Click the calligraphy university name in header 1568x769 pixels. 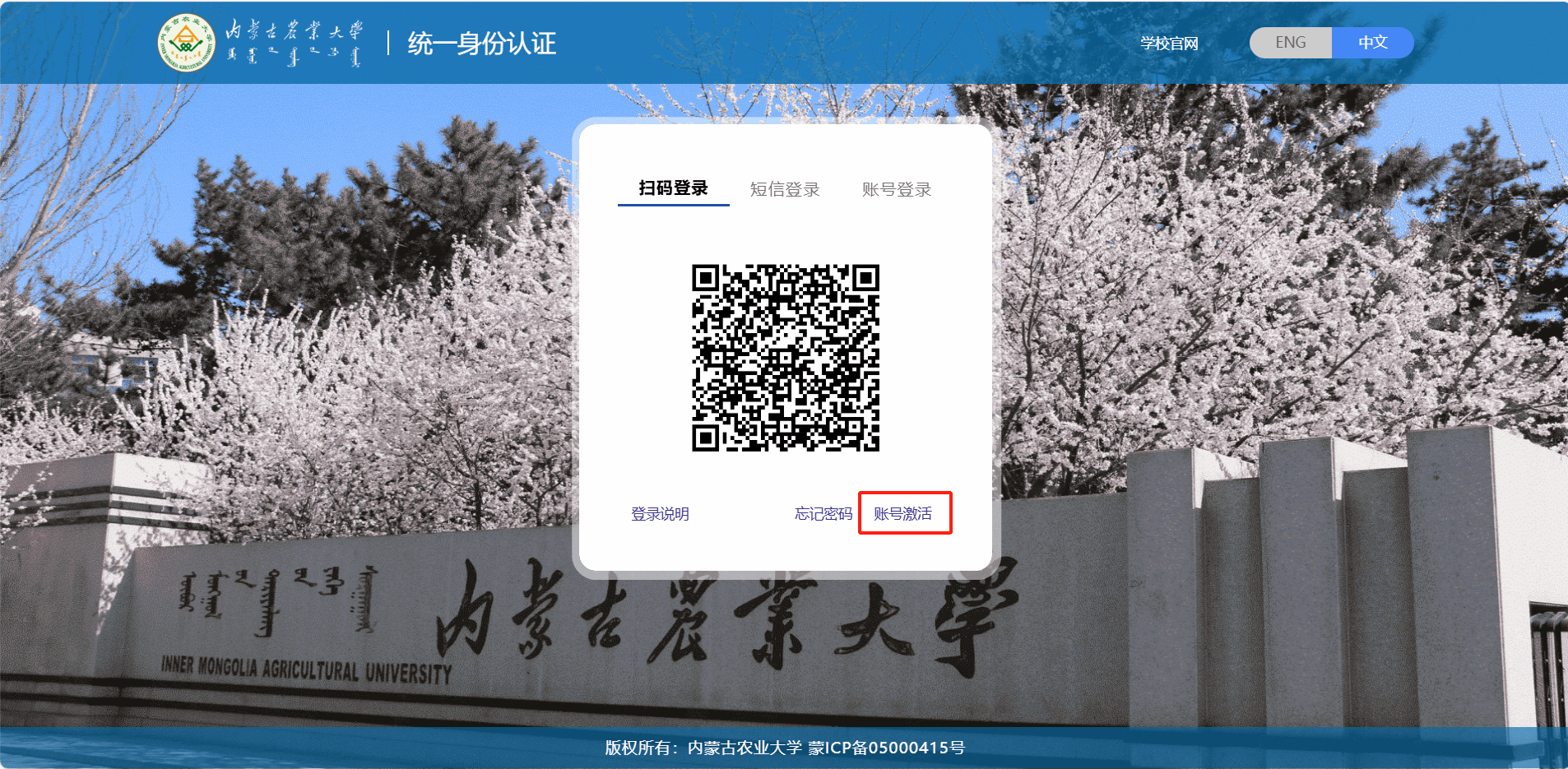(x=294, y=30)
